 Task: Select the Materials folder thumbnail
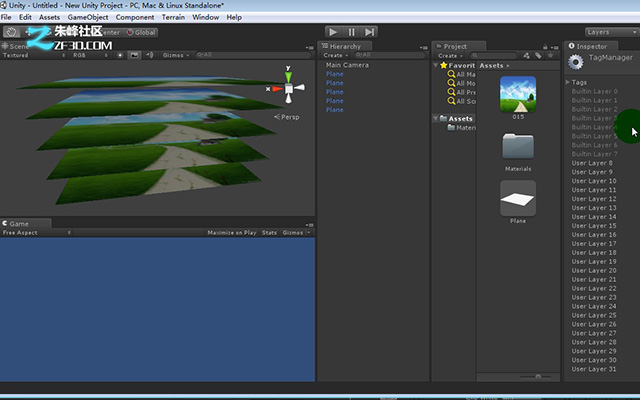(x=518, y=146)
